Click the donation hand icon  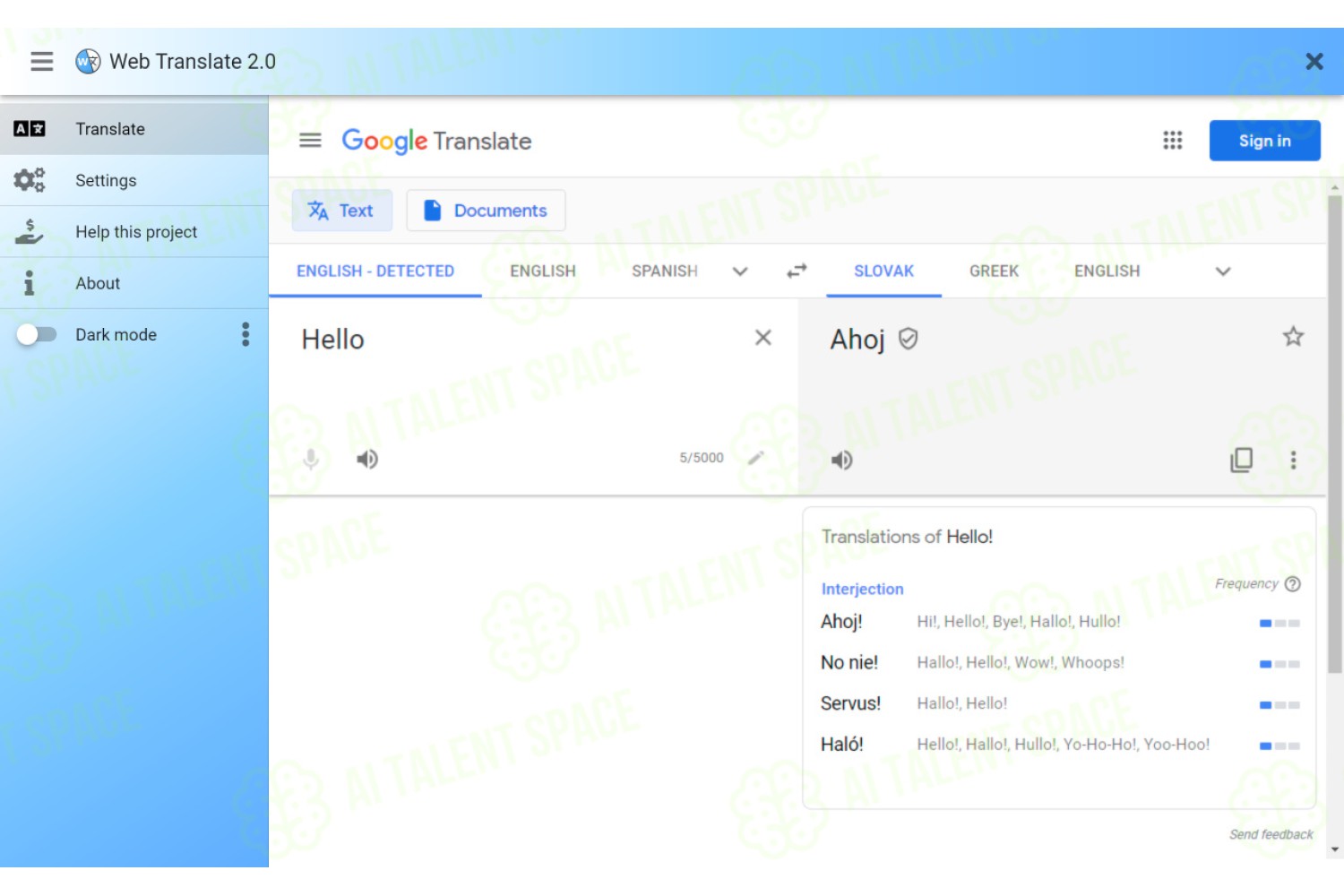(x=30, y=232)
